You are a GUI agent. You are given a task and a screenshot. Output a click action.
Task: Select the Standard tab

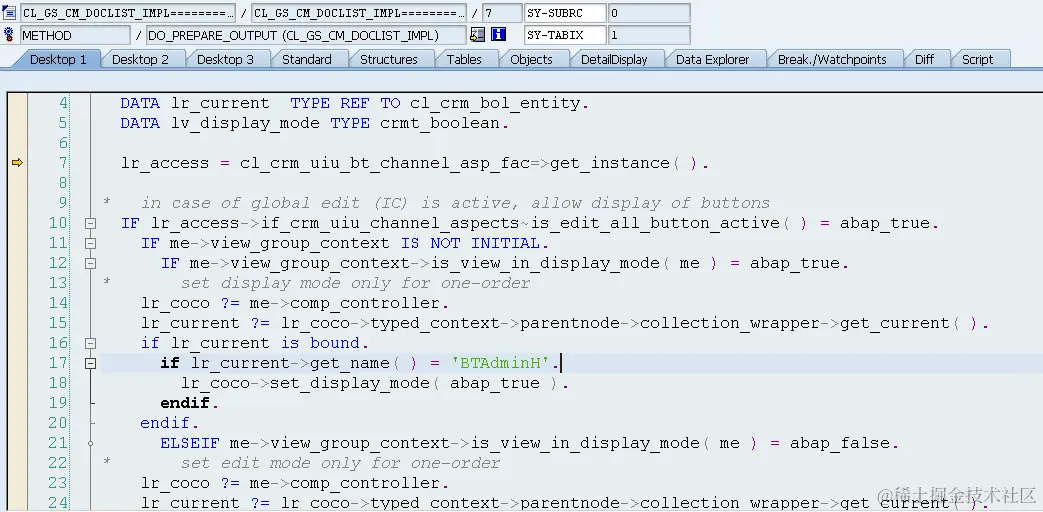pyautogui.click(x=307, y=60)
